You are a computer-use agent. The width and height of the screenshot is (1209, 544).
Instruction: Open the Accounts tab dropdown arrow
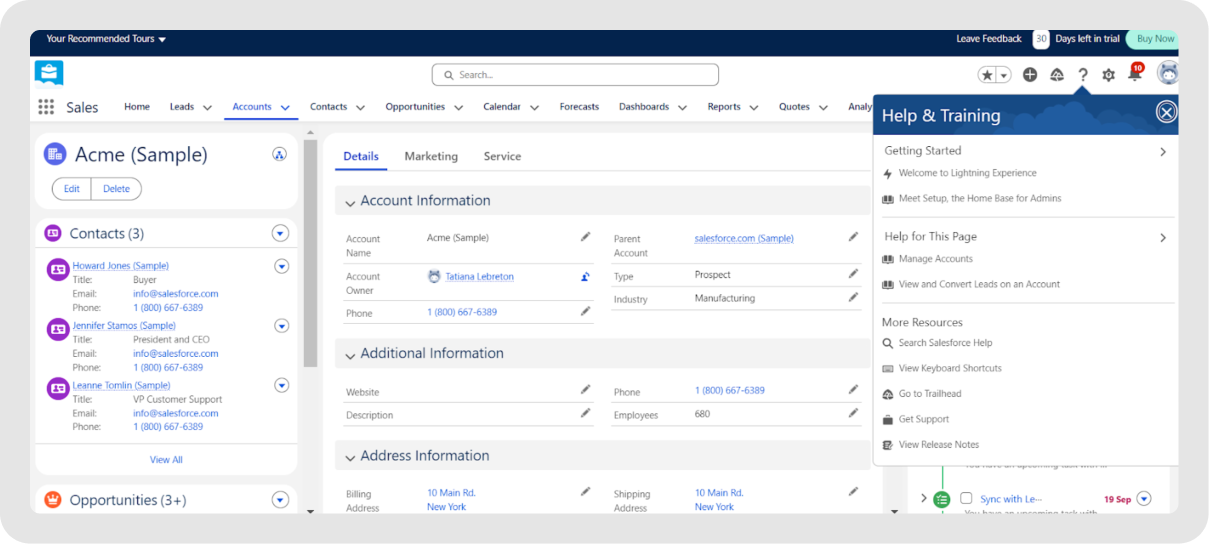[285, 108]
